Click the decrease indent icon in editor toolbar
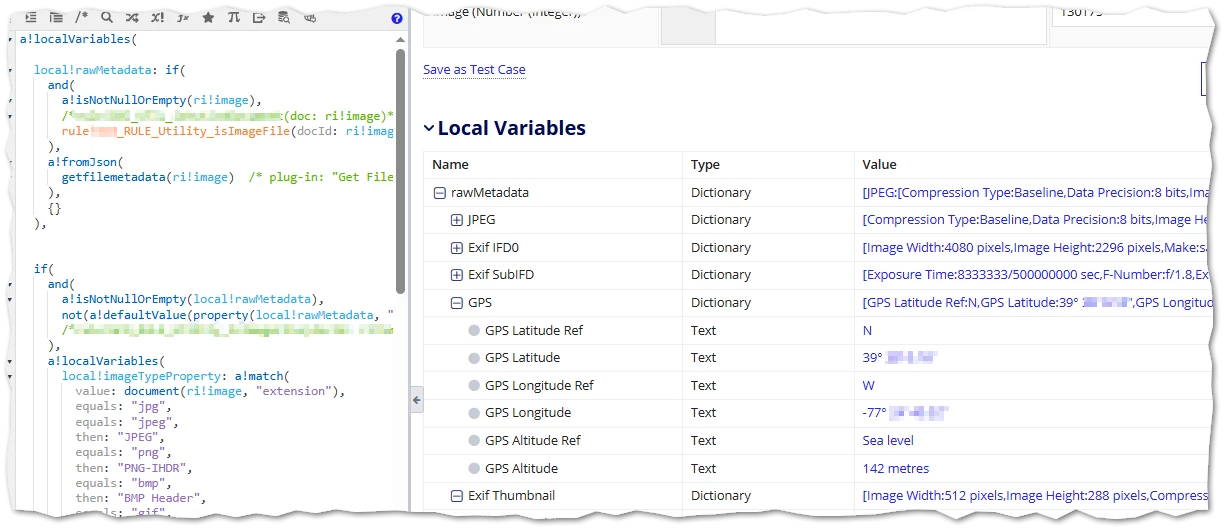The height and width of the screenshot is (529, 1225). [56, 18]
